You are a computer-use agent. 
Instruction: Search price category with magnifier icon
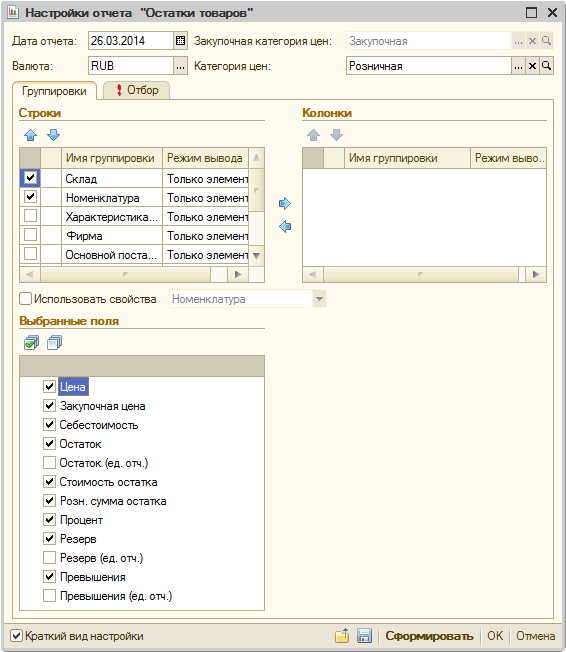(x=546, y=66)
